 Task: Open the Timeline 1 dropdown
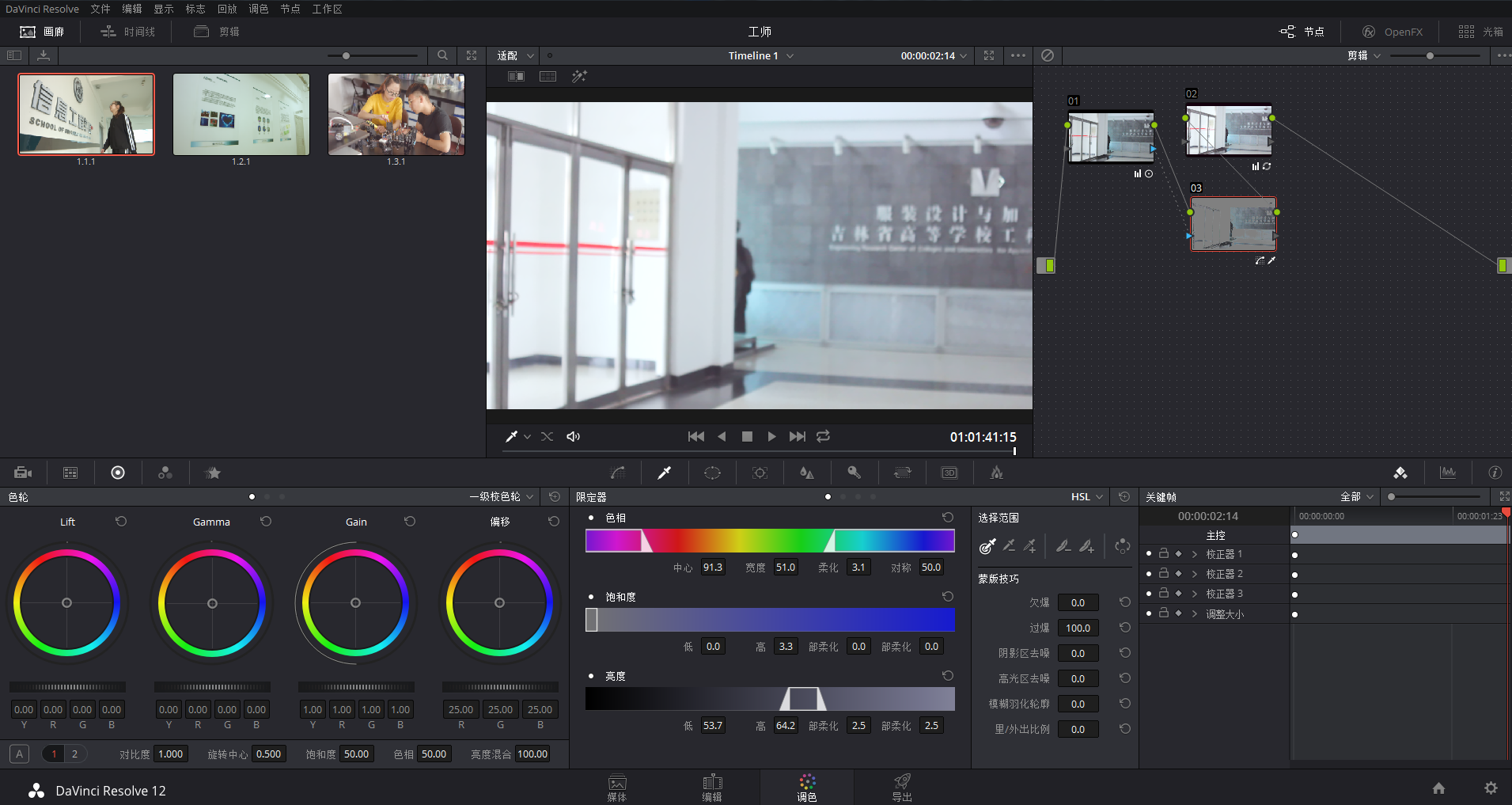pyautogui.click(x=761, y=55)
